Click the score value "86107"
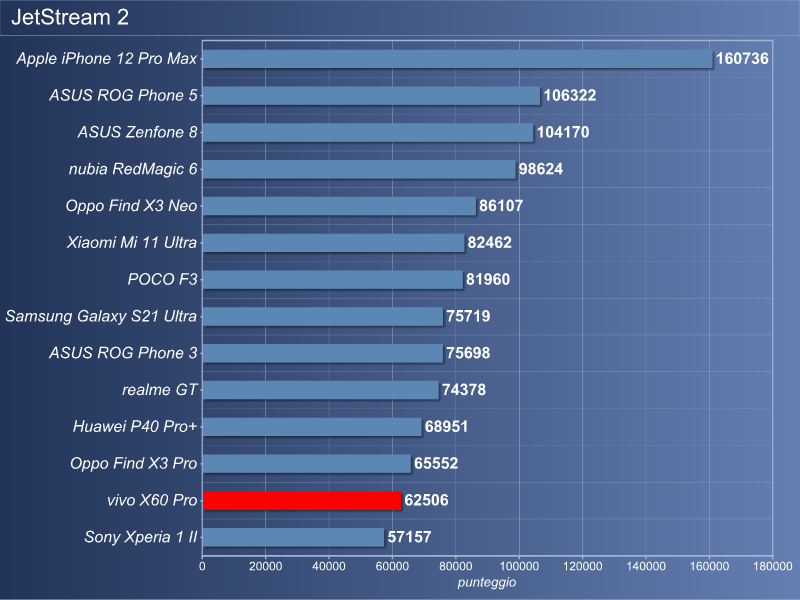 (501, 206)
